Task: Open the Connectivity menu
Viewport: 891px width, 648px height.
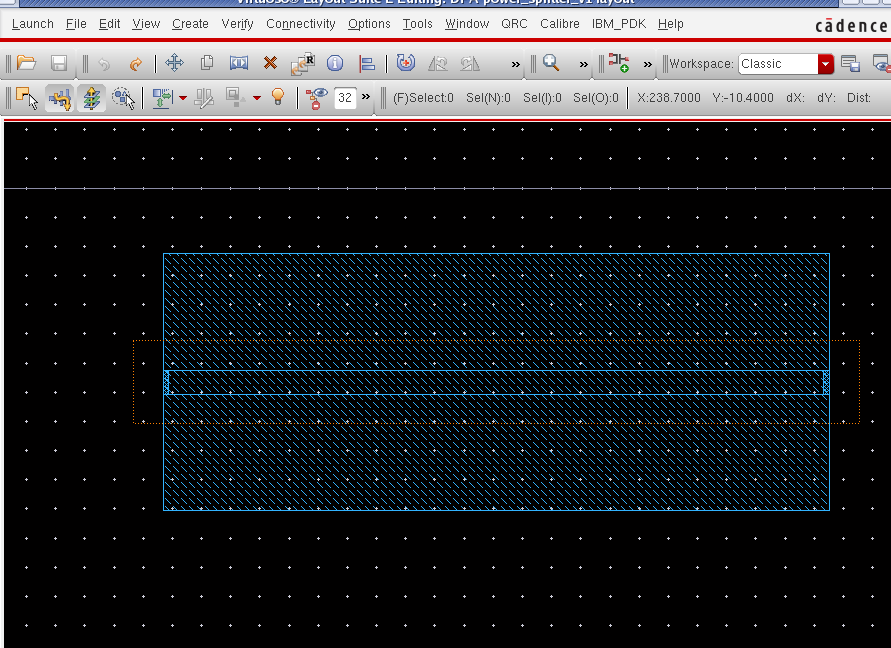Action: pyautogui.click(x=300, y=23)
